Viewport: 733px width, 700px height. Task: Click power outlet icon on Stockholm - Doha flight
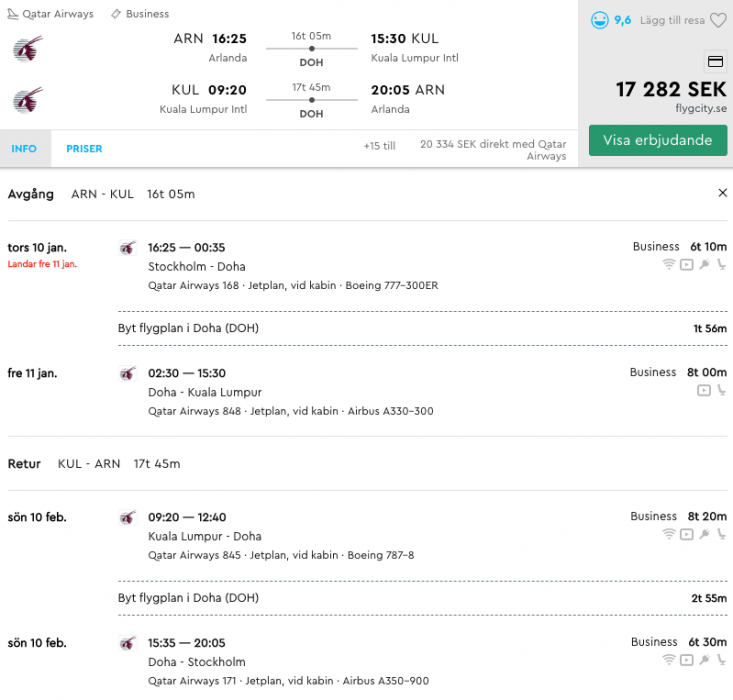(x=704, y=265)
